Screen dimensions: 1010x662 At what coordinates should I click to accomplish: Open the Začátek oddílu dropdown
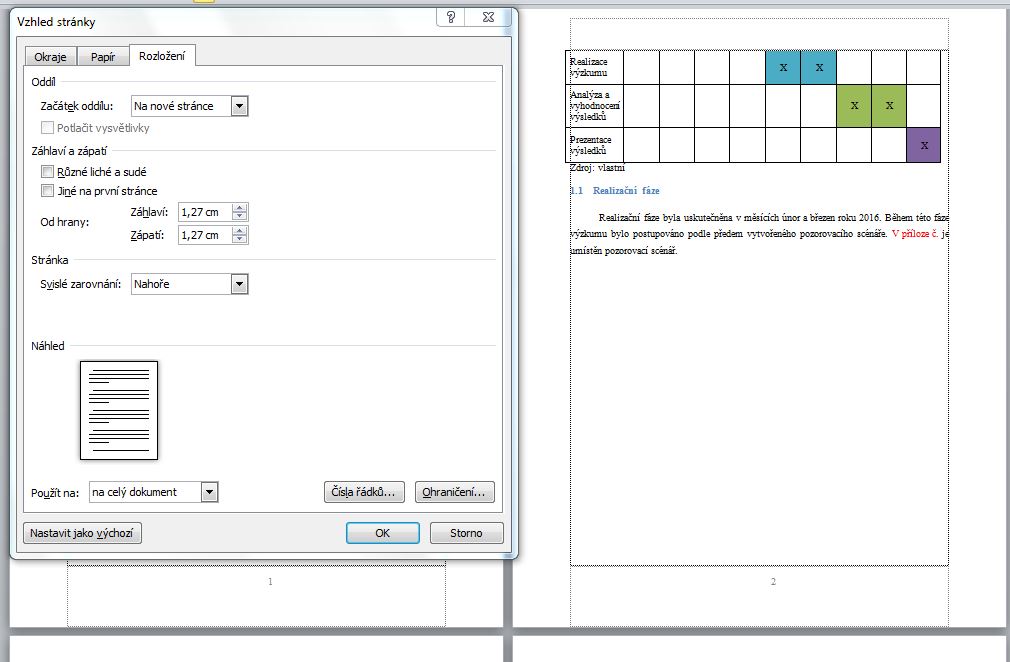239,106
